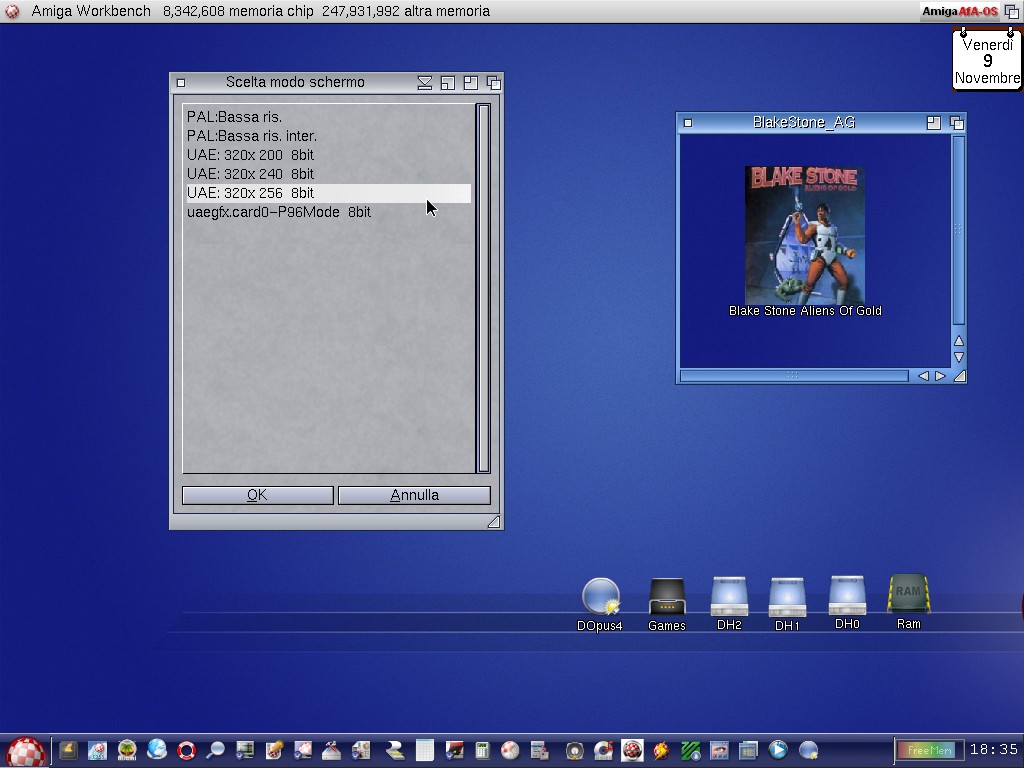
Task: Select UAE: 320x 200 8bit mode
Action: pyautogui.click(x=250, y=155)
